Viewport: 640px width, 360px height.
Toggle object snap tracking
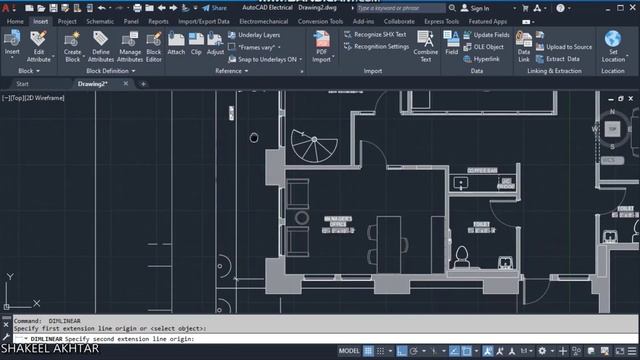[454, 351]
